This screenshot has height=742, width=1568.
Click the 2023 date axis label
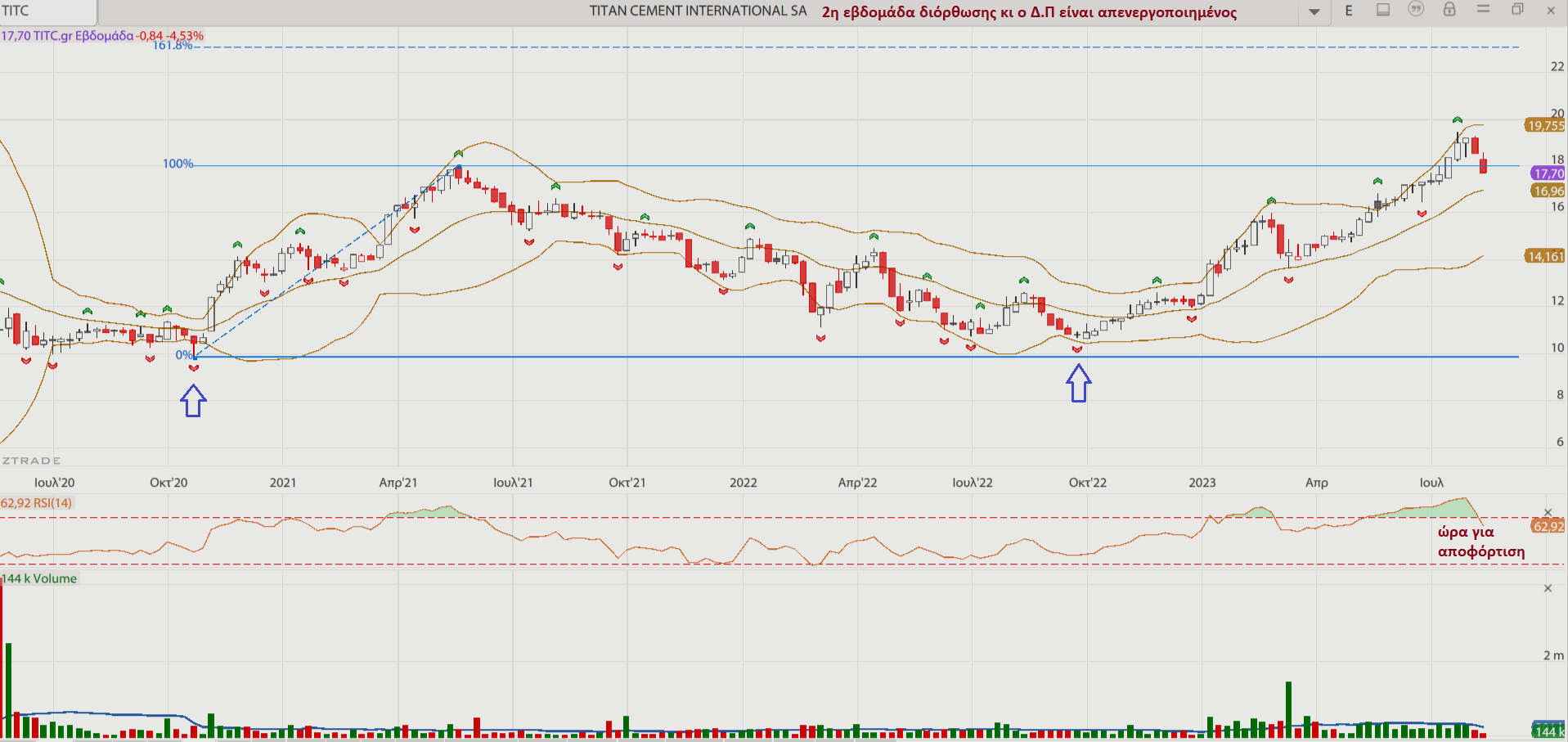click(x=1202, y=483)
